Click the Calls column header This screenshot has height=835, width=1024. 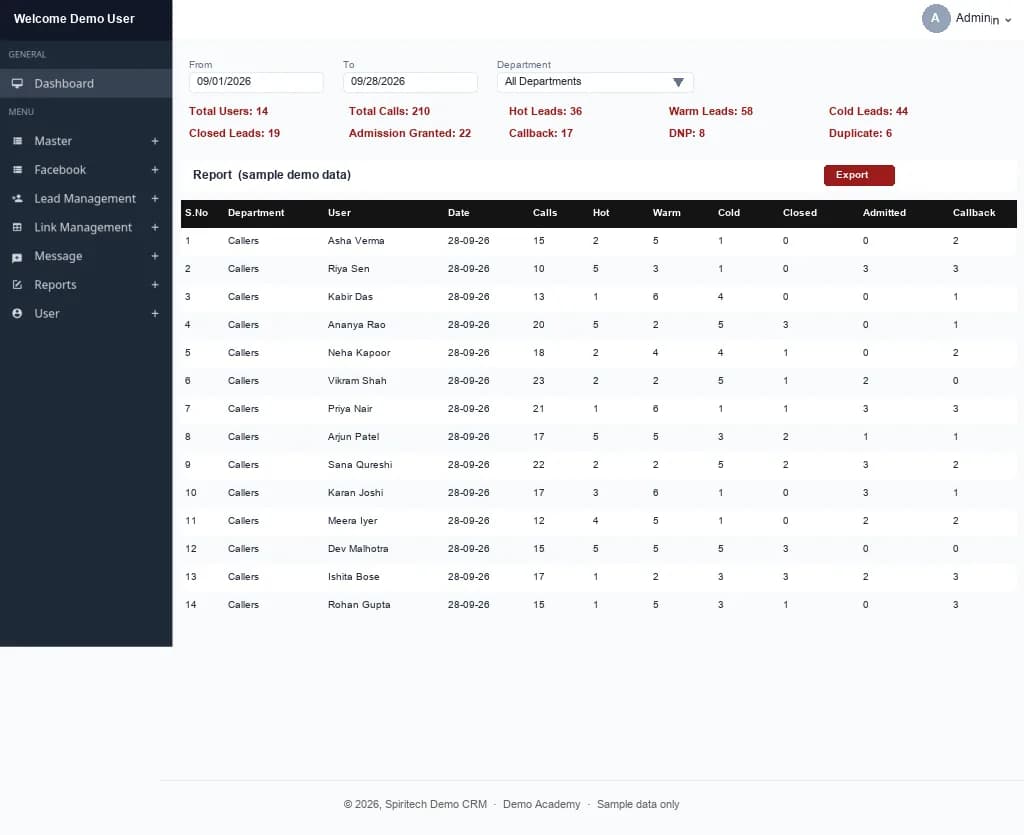pos(545,213)
